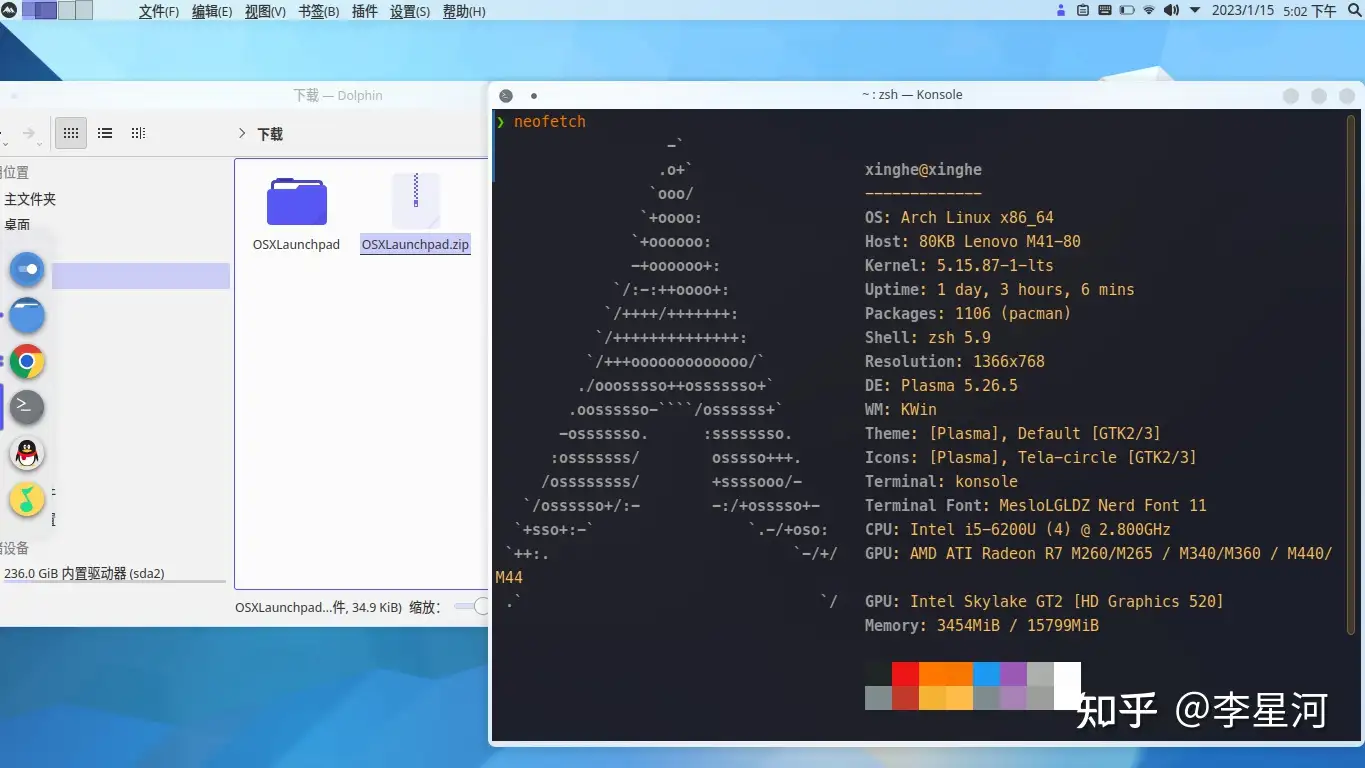Screen dimensions: 1365x768
Task: Open the 书签(B) menu
Action: (x=318, y=12)
